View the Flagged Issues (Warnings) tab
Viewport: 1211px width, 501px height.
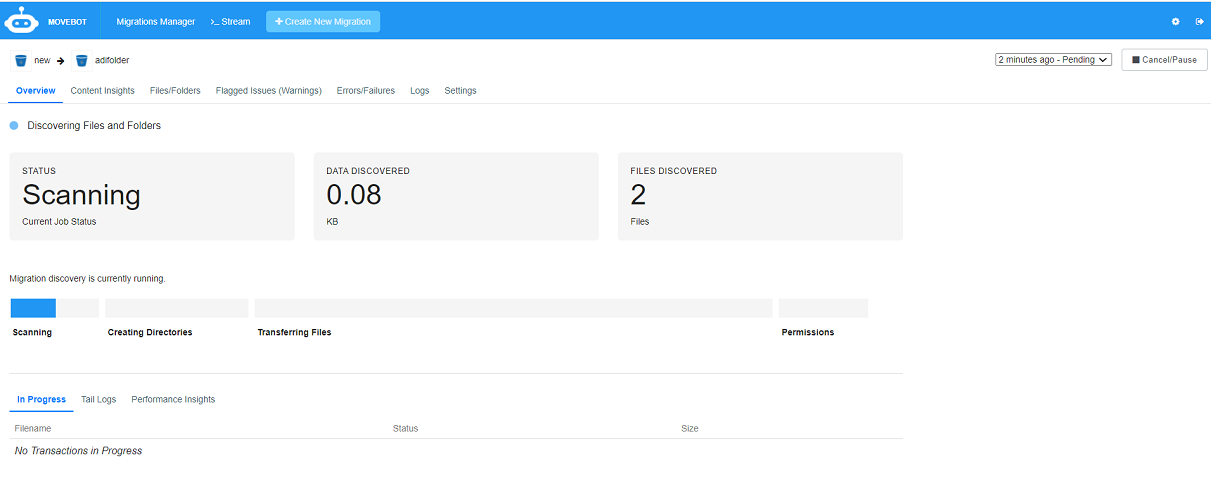[268, 91]
